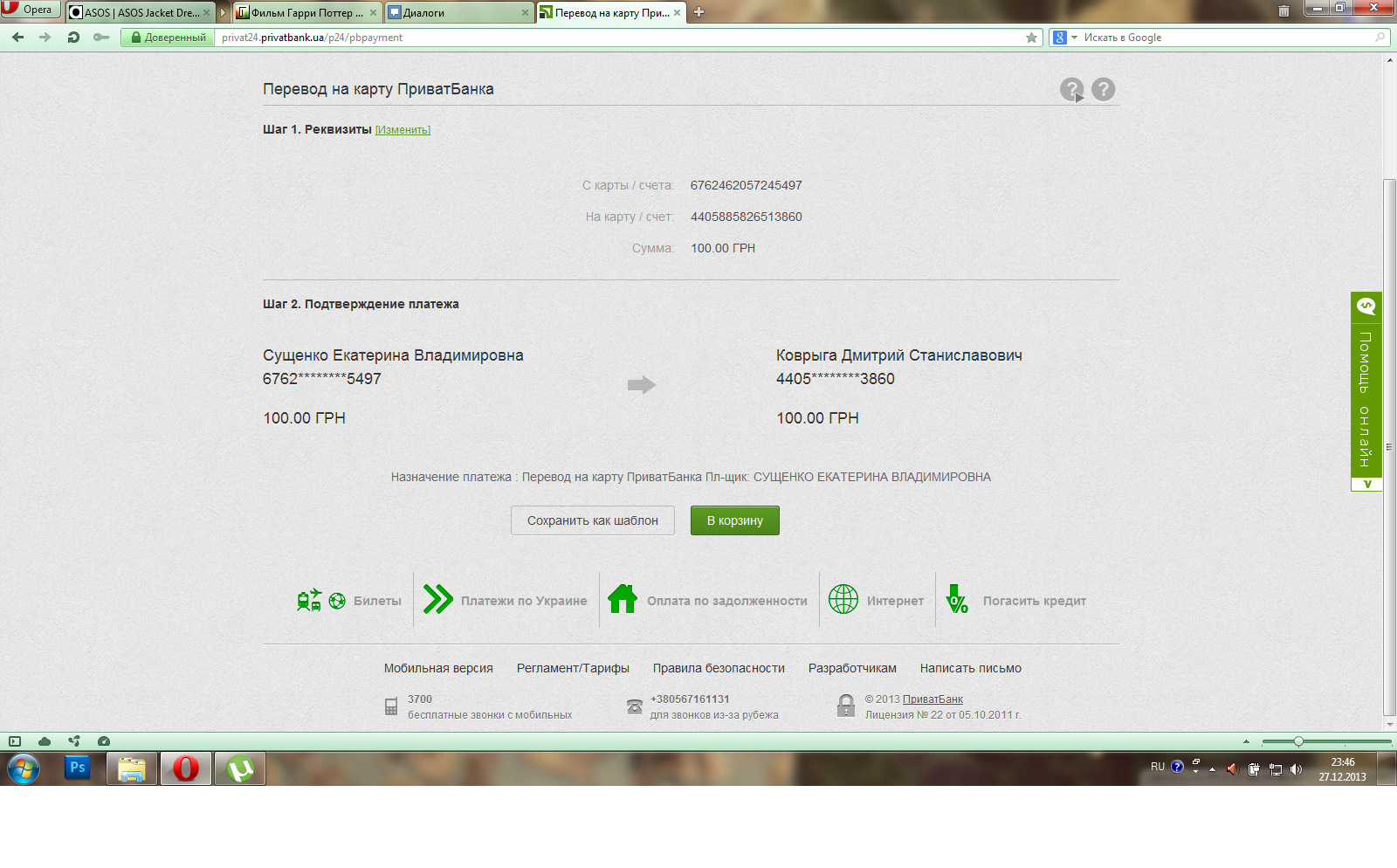Reload the page
The width and height of the screenshot is (1397, 868).
tap(73, 38)
